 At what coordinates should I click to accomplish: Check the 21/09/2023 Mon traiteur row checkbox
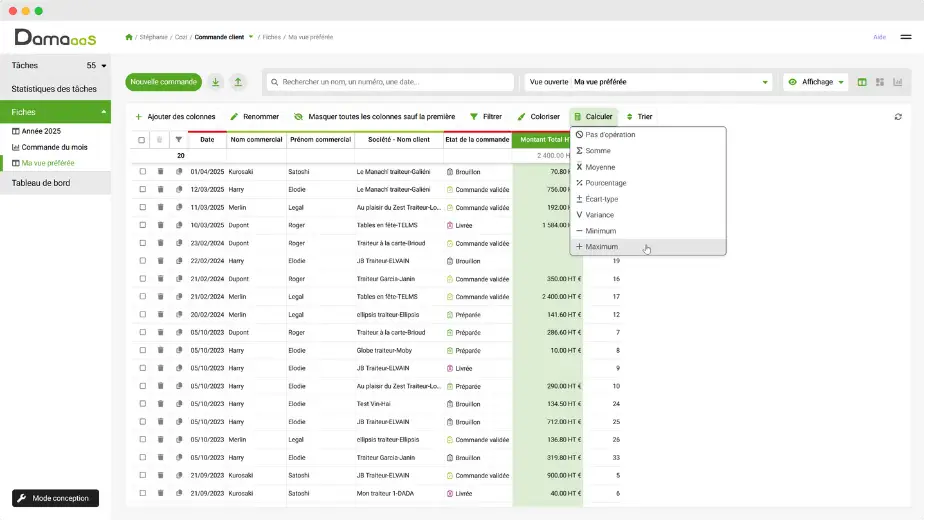[x=143, y=493]
